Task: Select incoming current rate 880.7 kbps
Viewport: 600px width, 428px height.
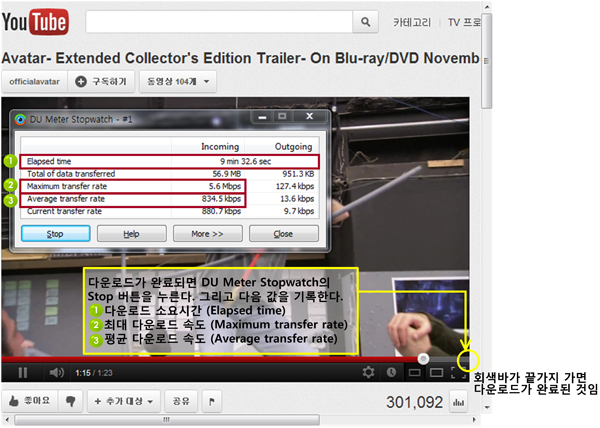Action: click(x=221, y=211)
